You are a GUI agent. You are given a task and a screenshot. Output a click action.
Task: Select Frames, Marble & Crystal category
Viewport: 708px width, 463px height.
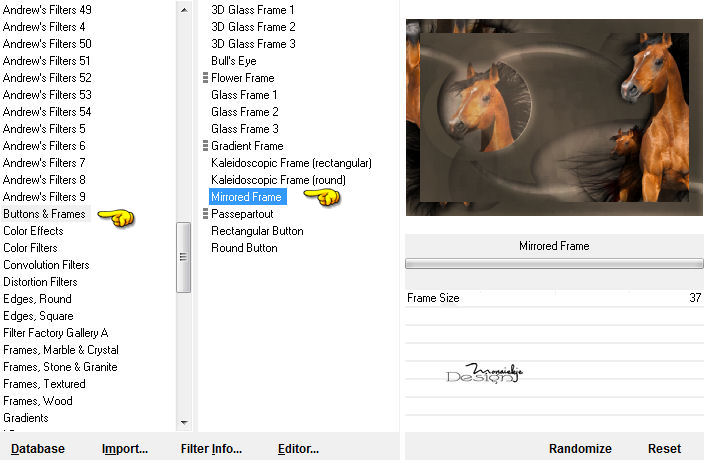click(x=61, y=350)
